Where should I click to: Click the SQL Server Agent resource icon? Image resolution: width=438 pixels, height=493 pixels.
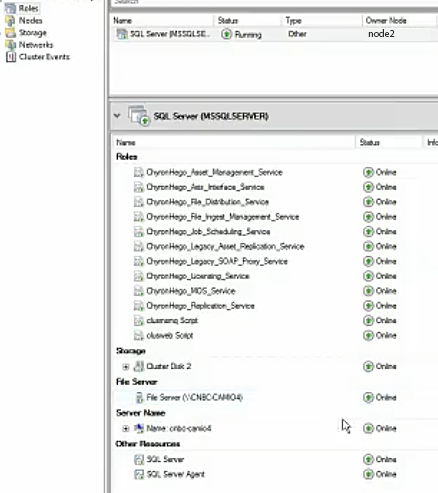pyautogui.click(x=139, y=474)
